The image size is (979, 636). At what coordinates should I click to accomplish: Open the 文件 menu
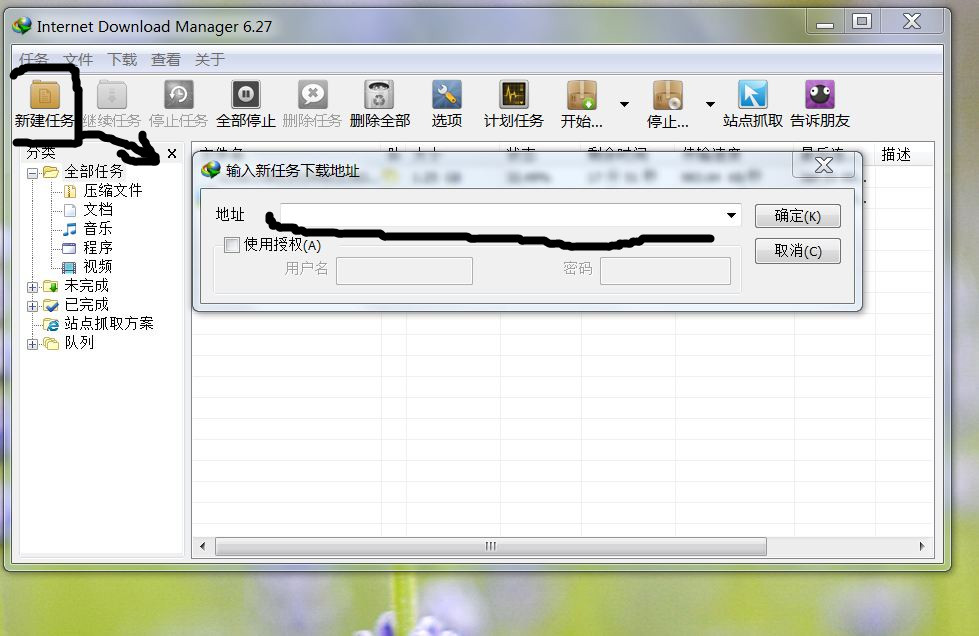[x=78, y=59]
